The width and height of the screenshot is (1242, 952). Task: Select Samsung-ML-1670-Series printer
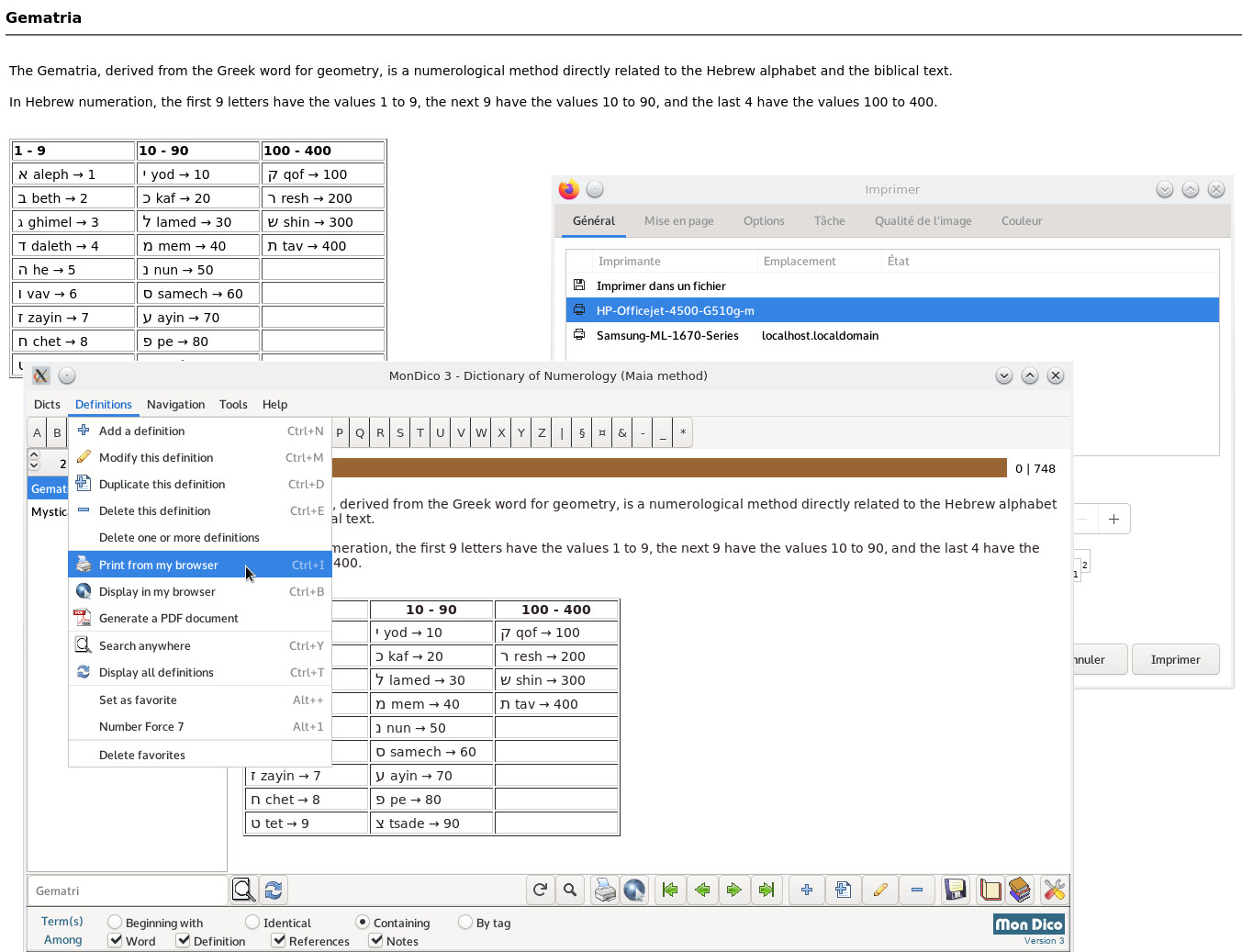click(x=892, y=335)
